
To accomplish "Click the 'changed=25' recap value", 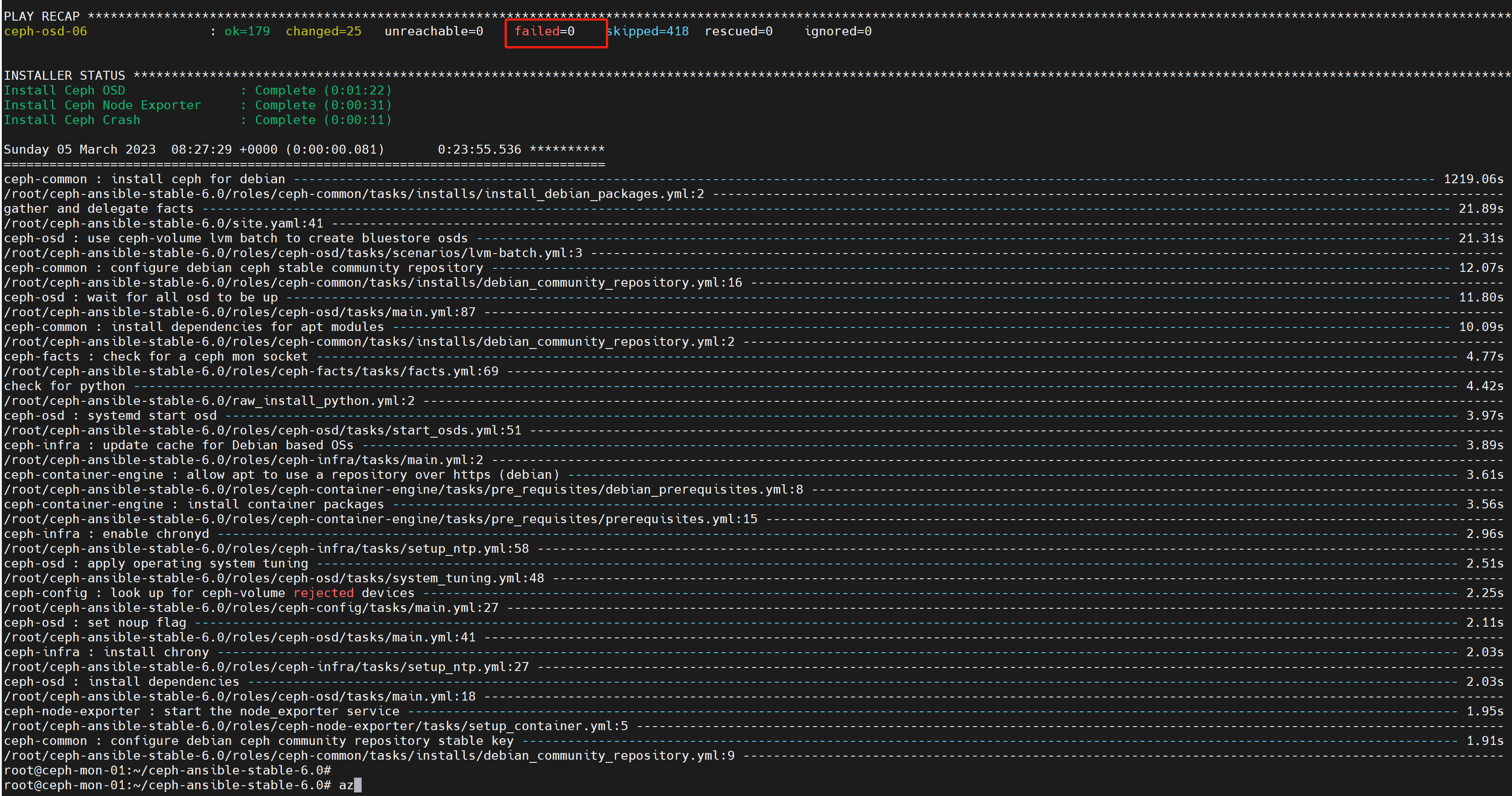I will [x=324, y=31].
